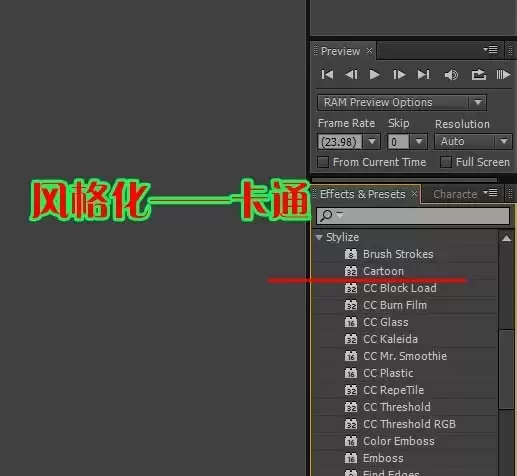
Task: Open the Resolution Auto dropdown
Action: click(473, 142)
